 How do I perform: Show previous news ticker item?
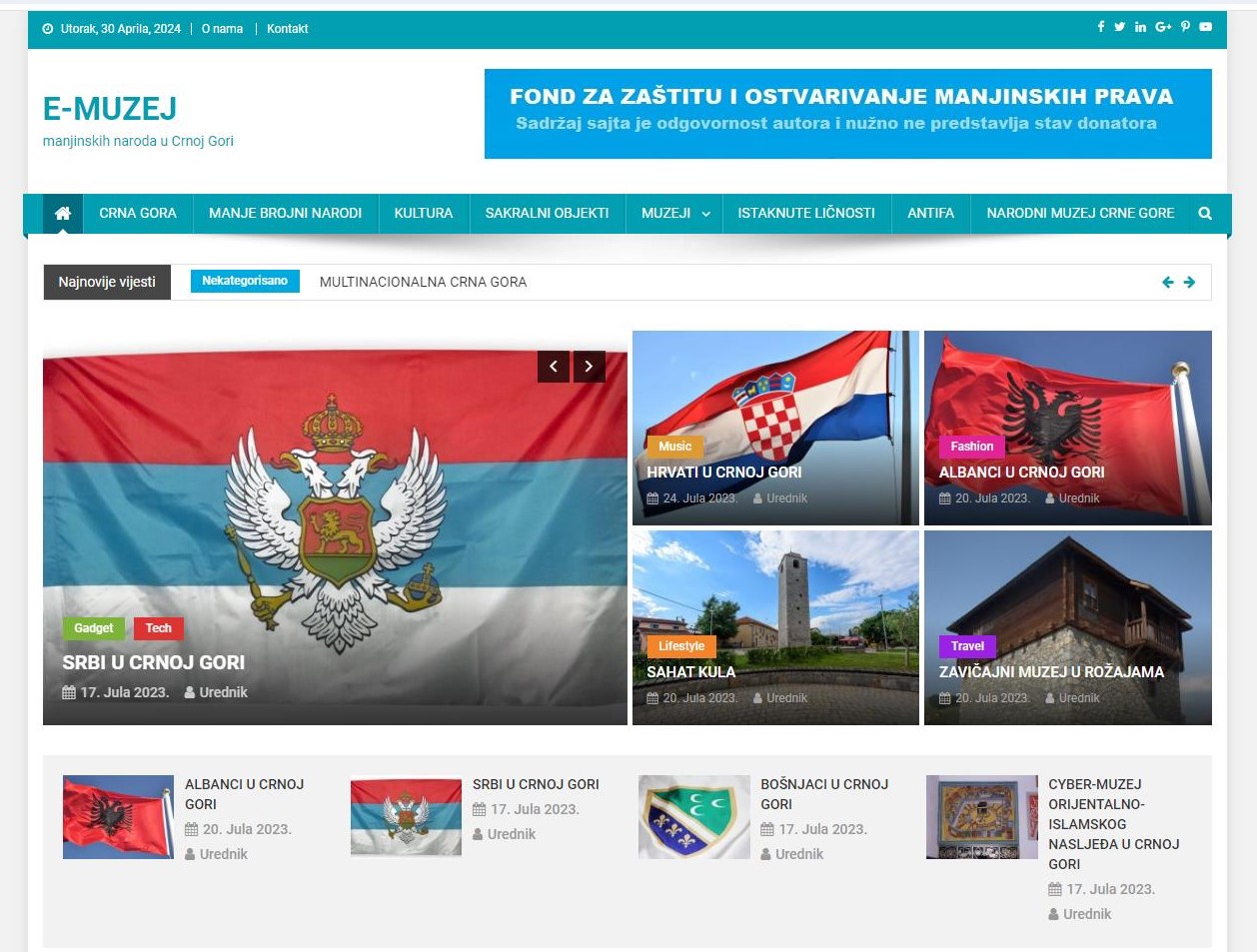pyautogui.click(x=1167, y=283)
